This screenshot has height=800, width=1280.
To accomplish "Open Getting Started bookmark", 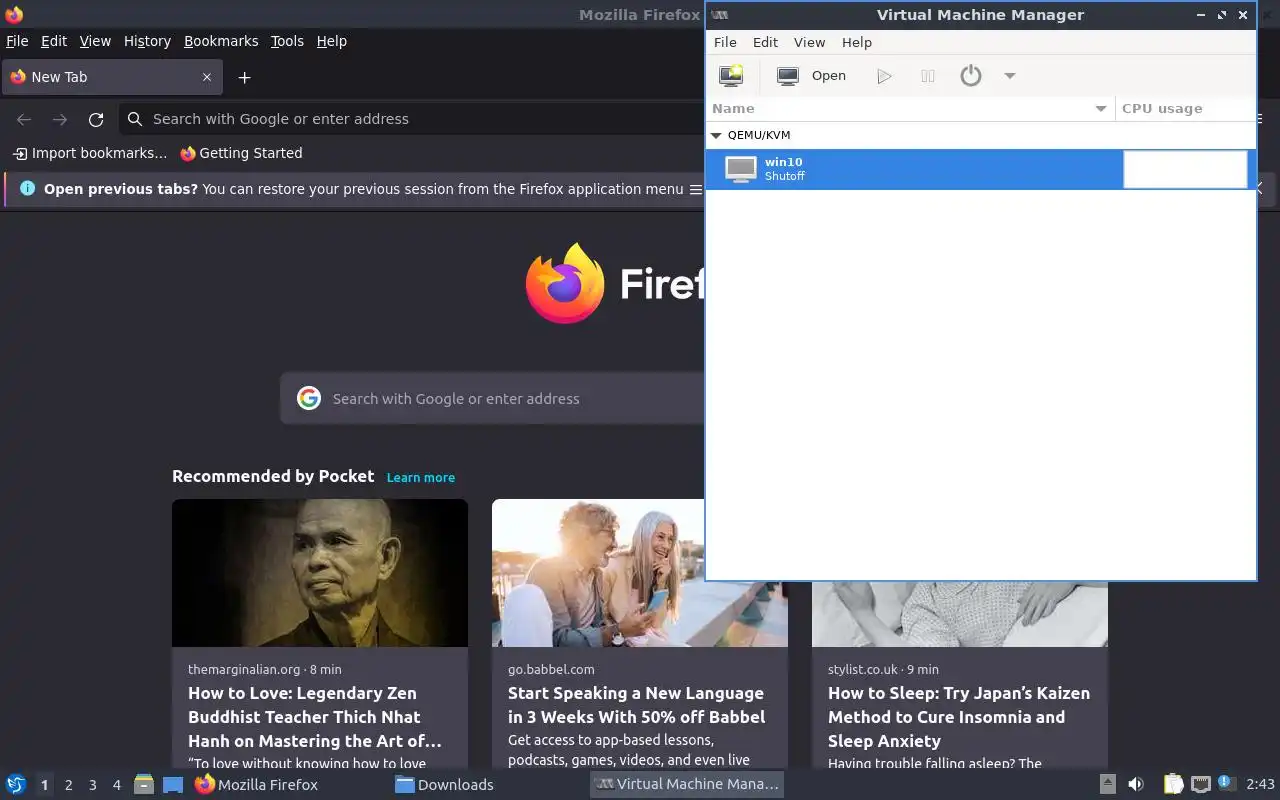I will pyautogui.click(x=241, y=153).
